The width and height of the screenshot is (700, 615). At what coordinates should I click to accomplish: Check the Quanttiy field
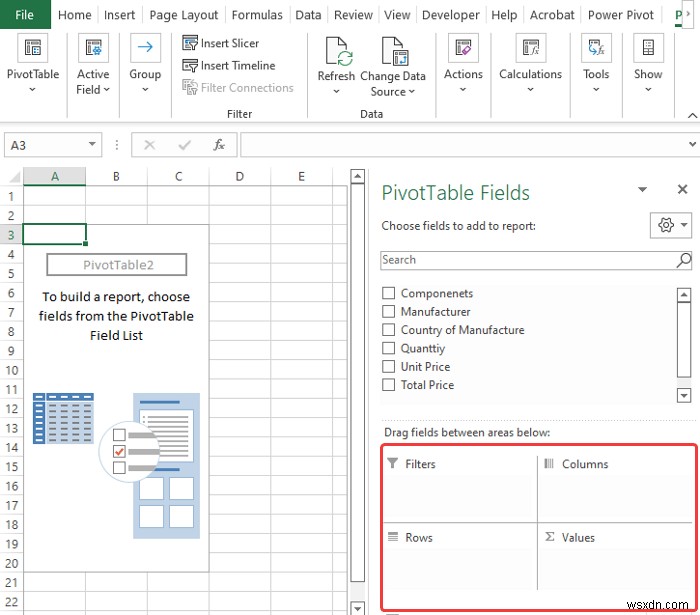388,348
